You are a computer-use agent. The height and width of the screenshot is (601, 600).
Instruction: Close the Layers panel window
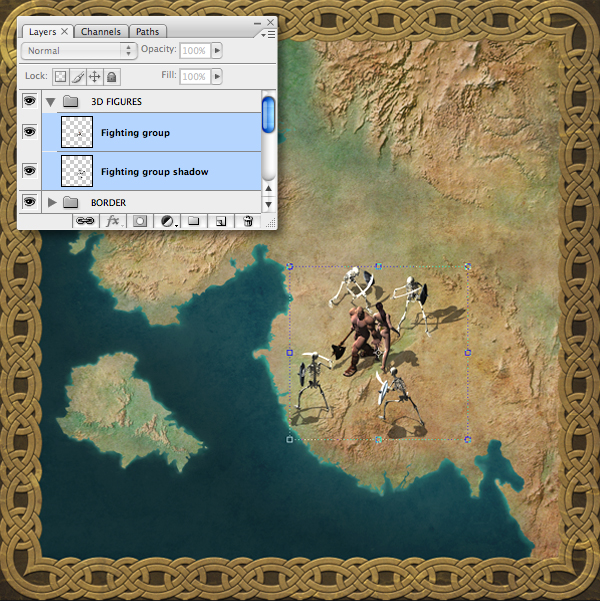click(270, 22)
